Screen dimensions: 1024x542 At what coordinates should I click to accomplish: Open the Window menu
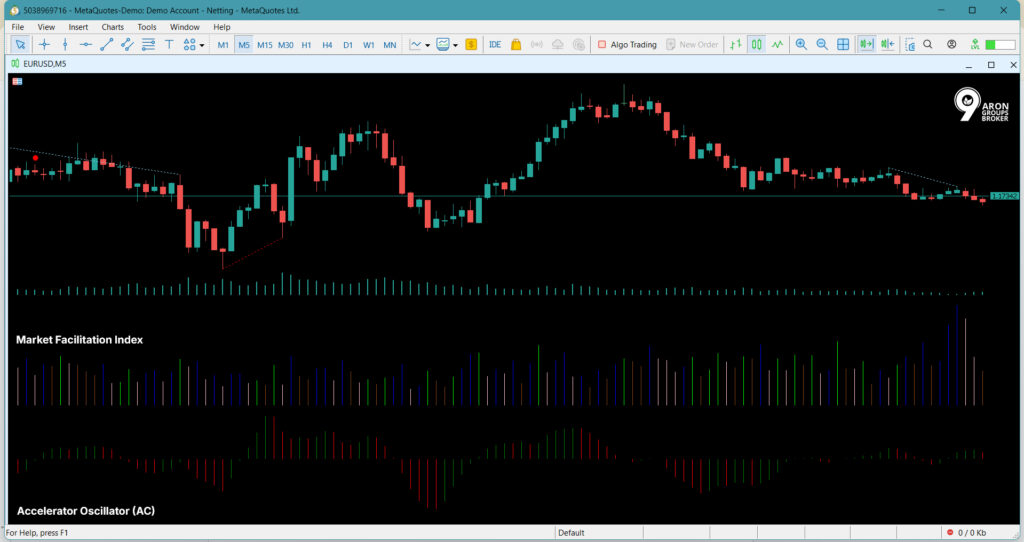(184, 27)
